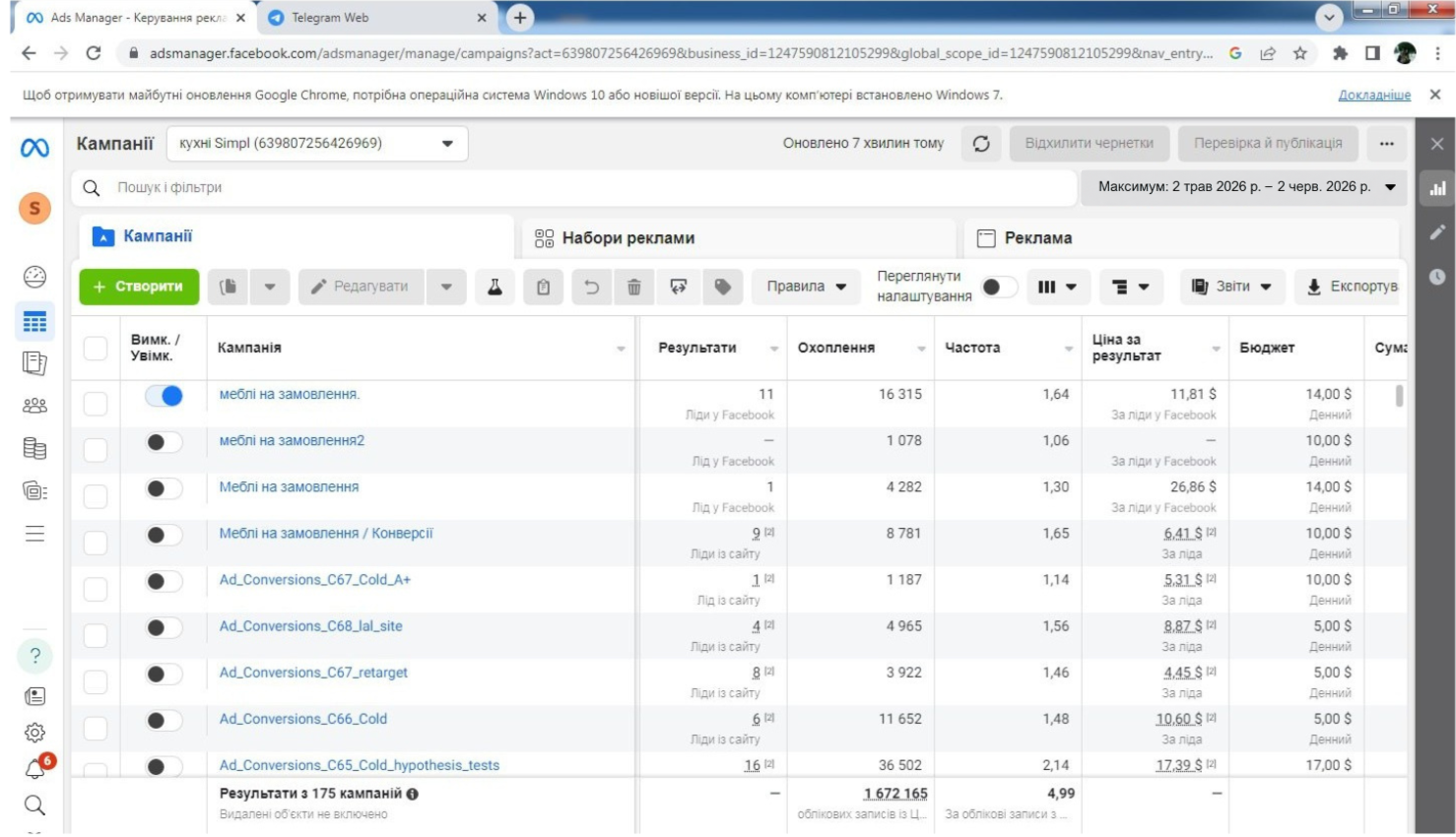Open the 'Звіти' reports dropdown
The height and width of the screenshot is (837, 1456).
tap(1231, 287)
